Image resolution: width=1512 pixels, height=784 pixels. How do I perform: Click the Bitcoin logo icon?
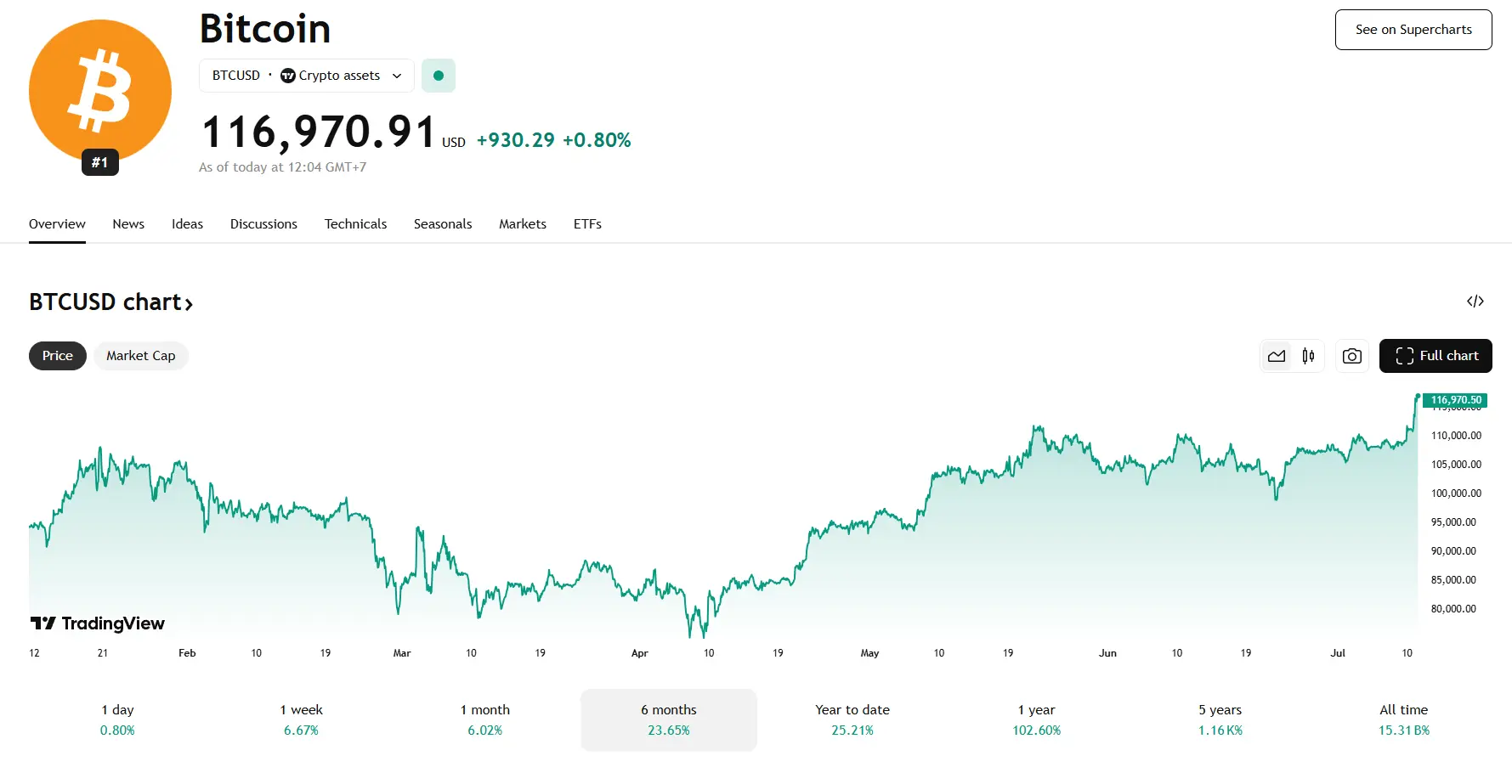[x=100, y=91]
